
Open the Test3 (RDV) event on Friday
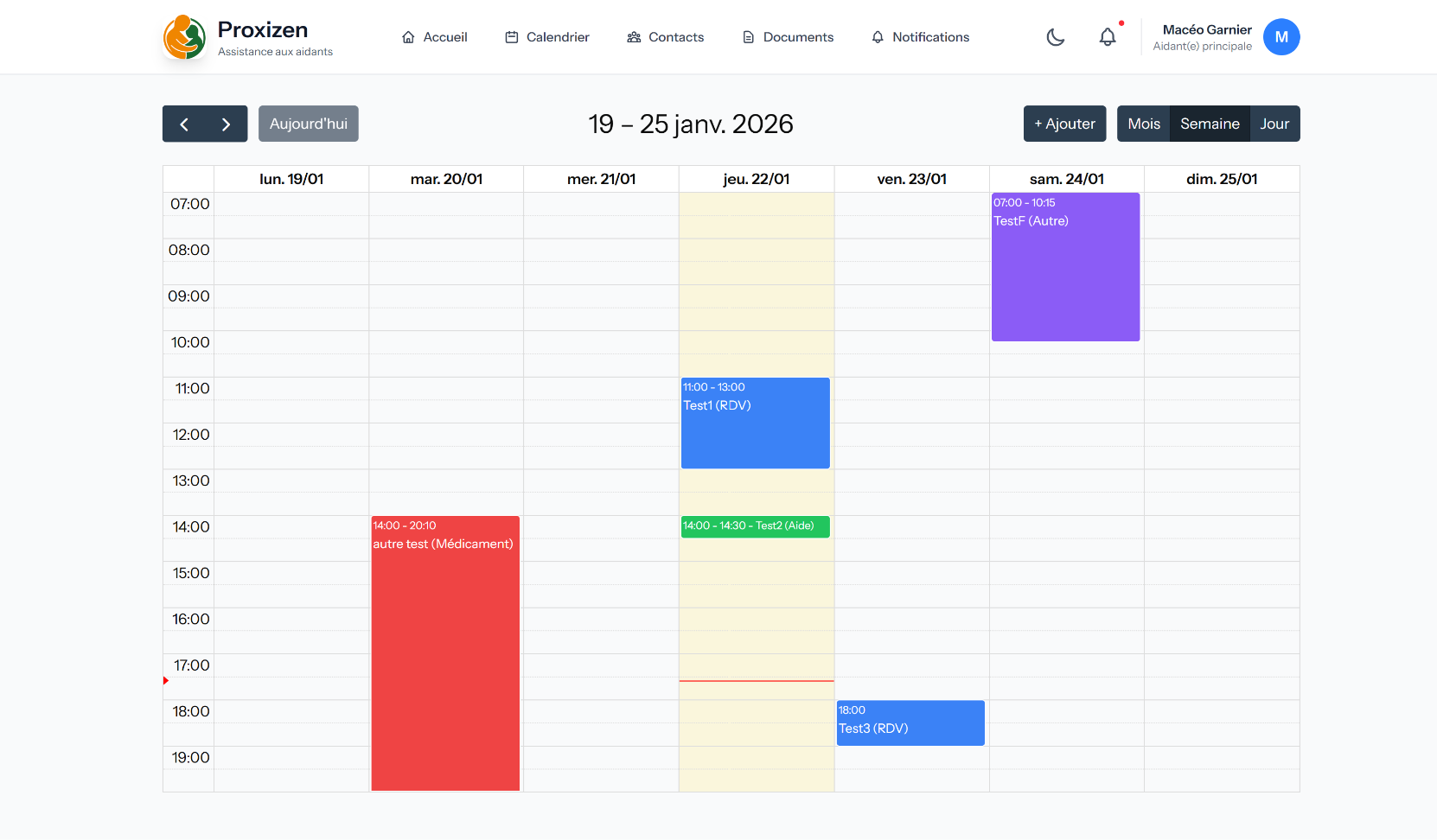coord(910,722)
